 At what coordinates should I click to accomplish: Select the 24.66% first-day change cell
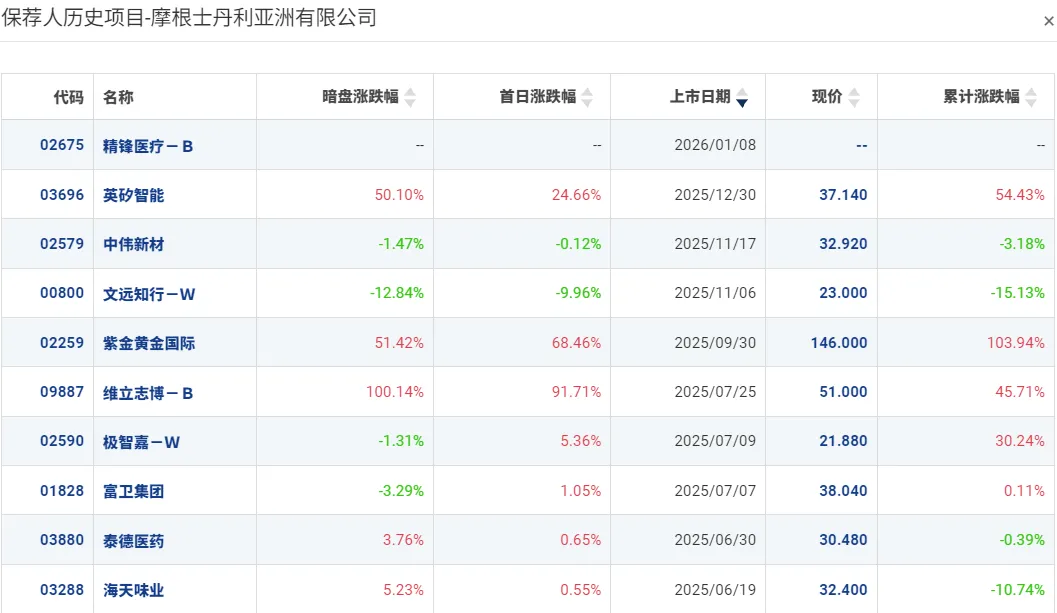[576, 195]
